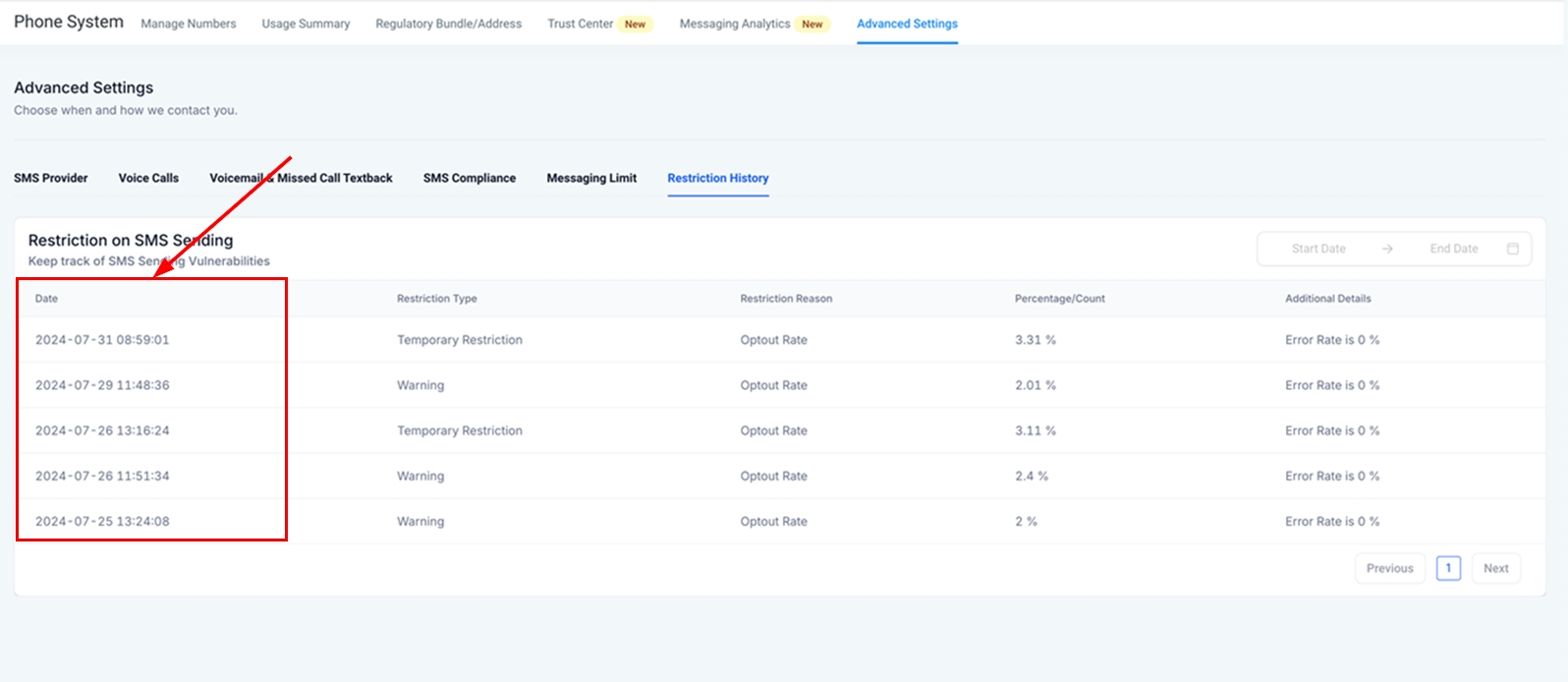
Task: Open the Manage Numbers tab
Action: [189, 24]
